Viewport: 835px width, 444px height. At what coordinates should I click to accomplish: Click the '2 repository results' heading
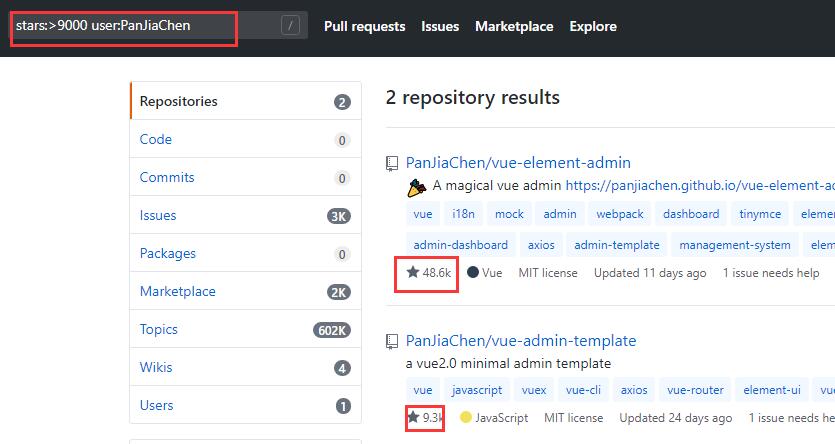(x=472, y=97)
